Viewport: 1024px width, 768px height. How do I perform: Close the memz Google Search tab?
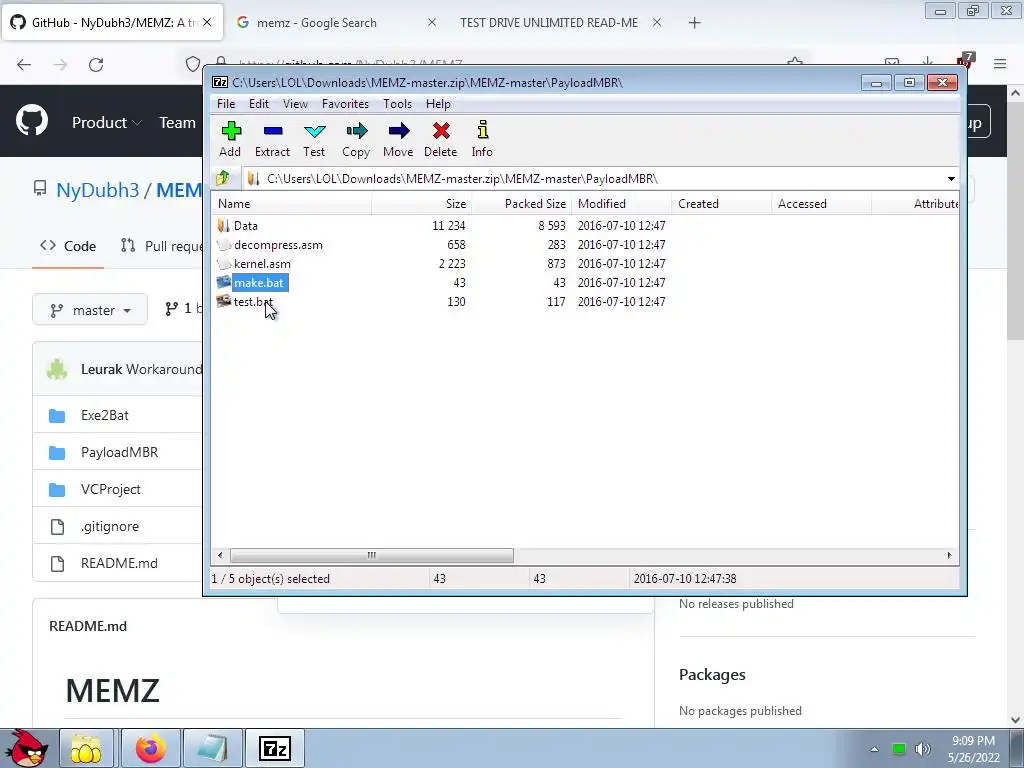tap(432, 22)
